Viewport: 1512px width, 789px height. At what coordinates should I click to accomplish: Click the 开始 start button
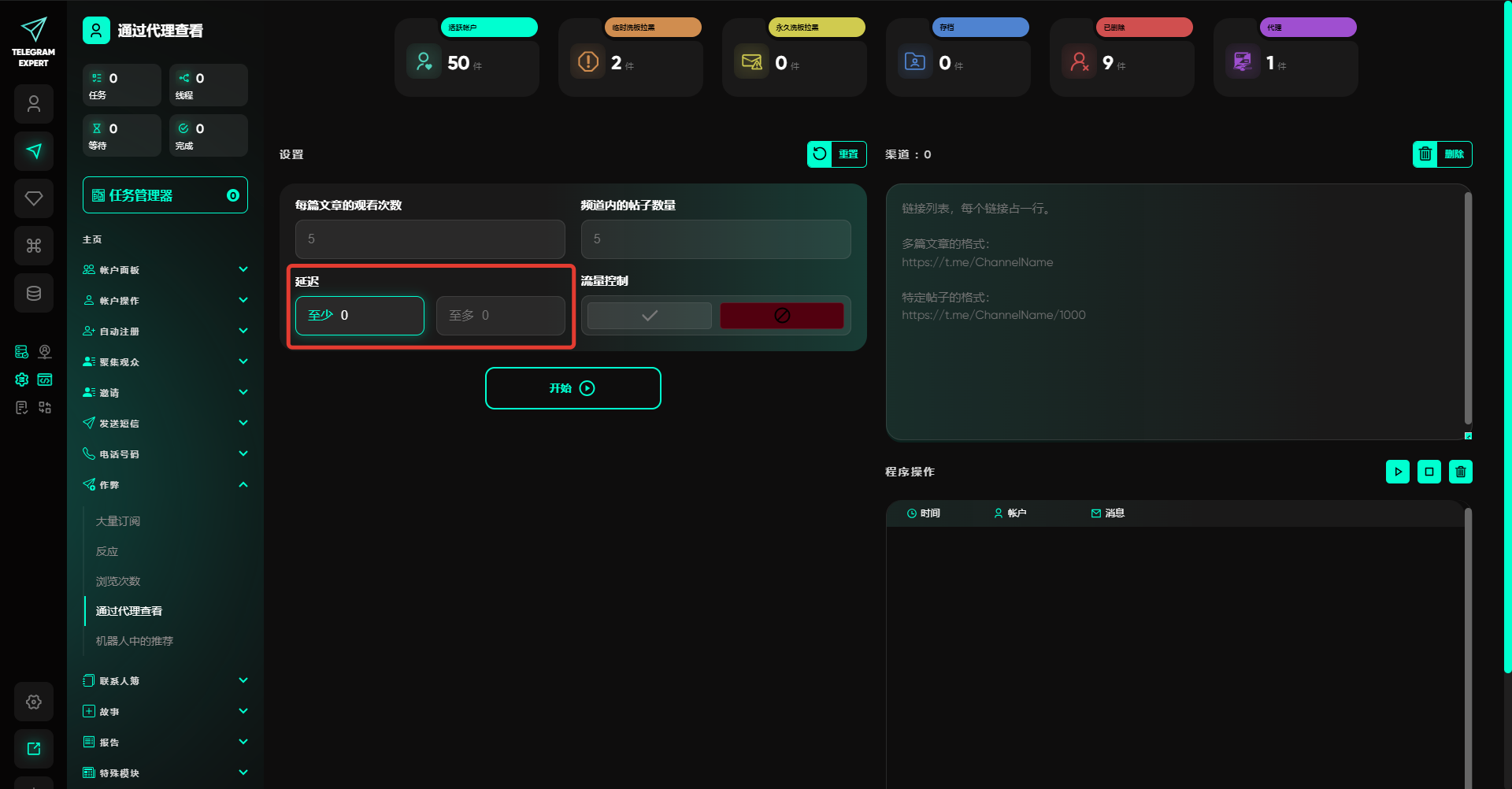click(x=573, y=388)
